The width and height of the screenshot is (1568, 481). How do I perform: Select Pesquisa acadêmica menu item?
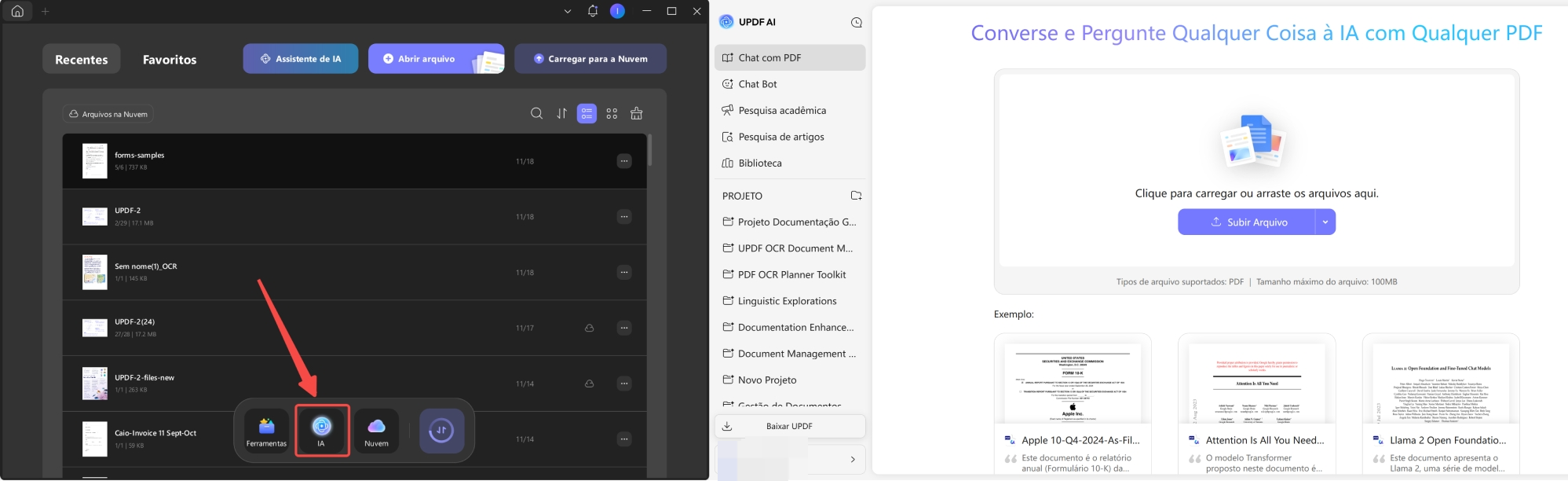(x=790, y=110)
